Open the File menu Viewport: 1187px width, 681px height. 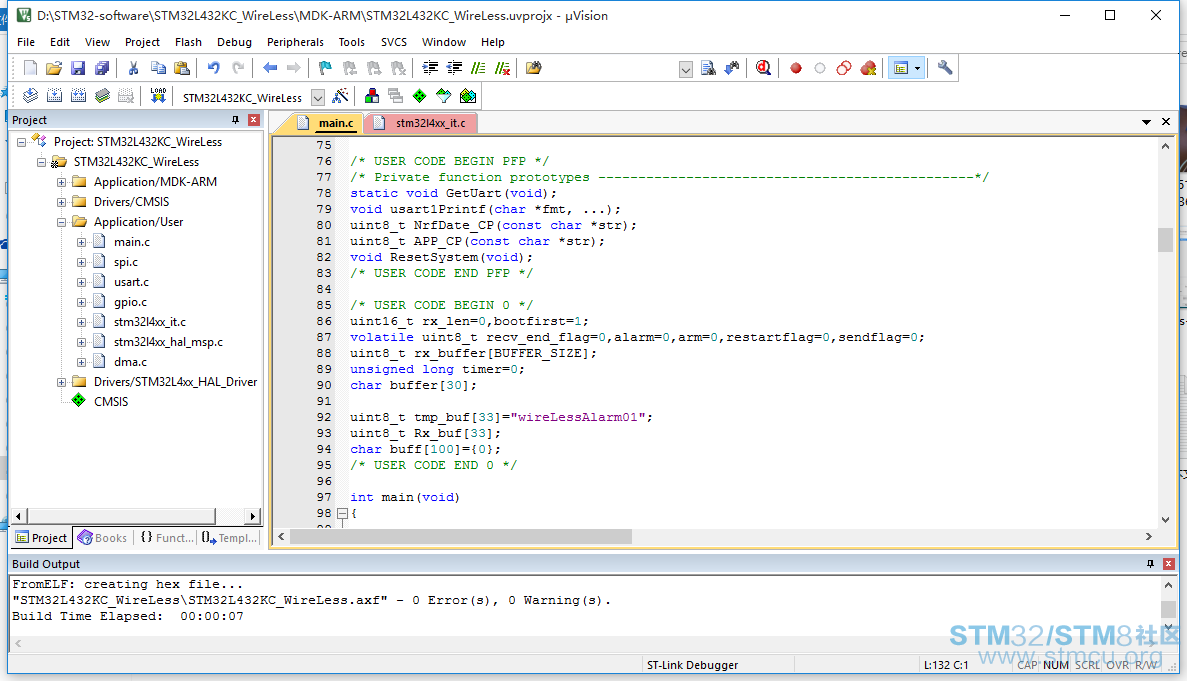[26, 42]
